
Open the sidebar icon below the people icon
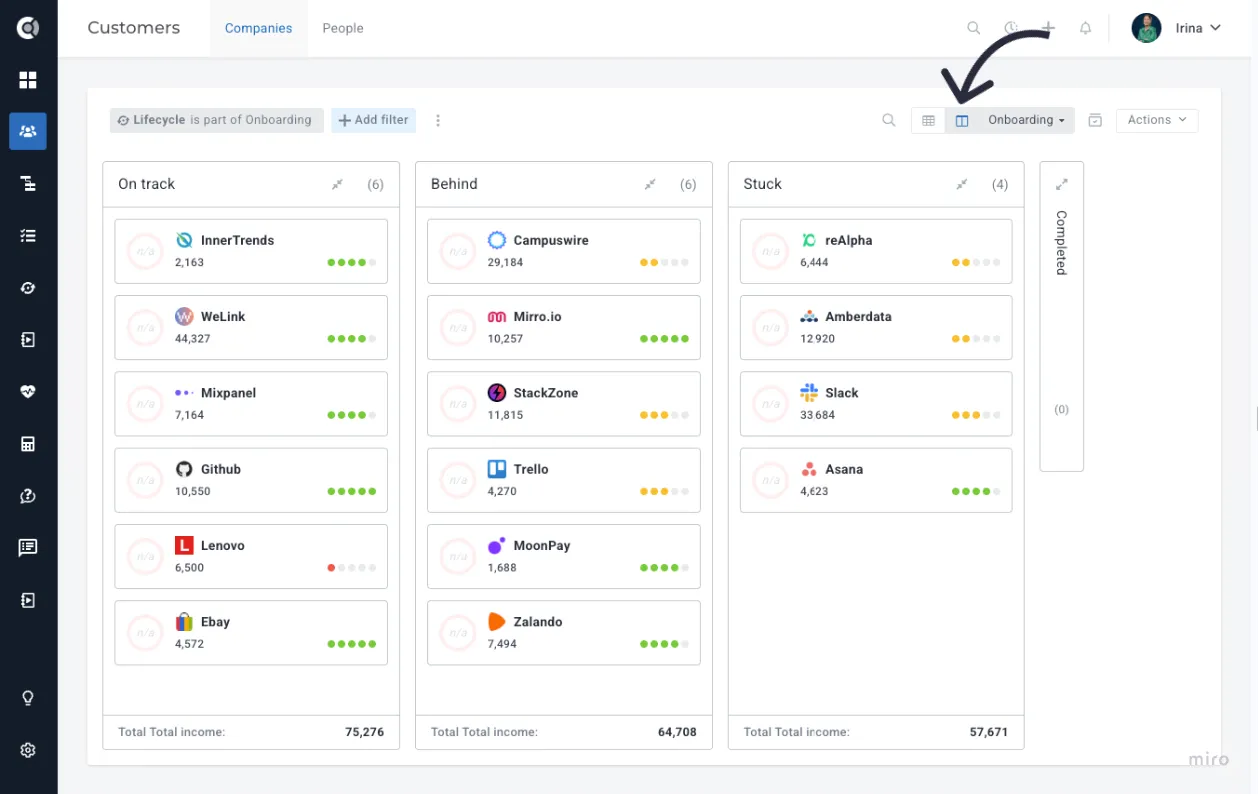28,184
